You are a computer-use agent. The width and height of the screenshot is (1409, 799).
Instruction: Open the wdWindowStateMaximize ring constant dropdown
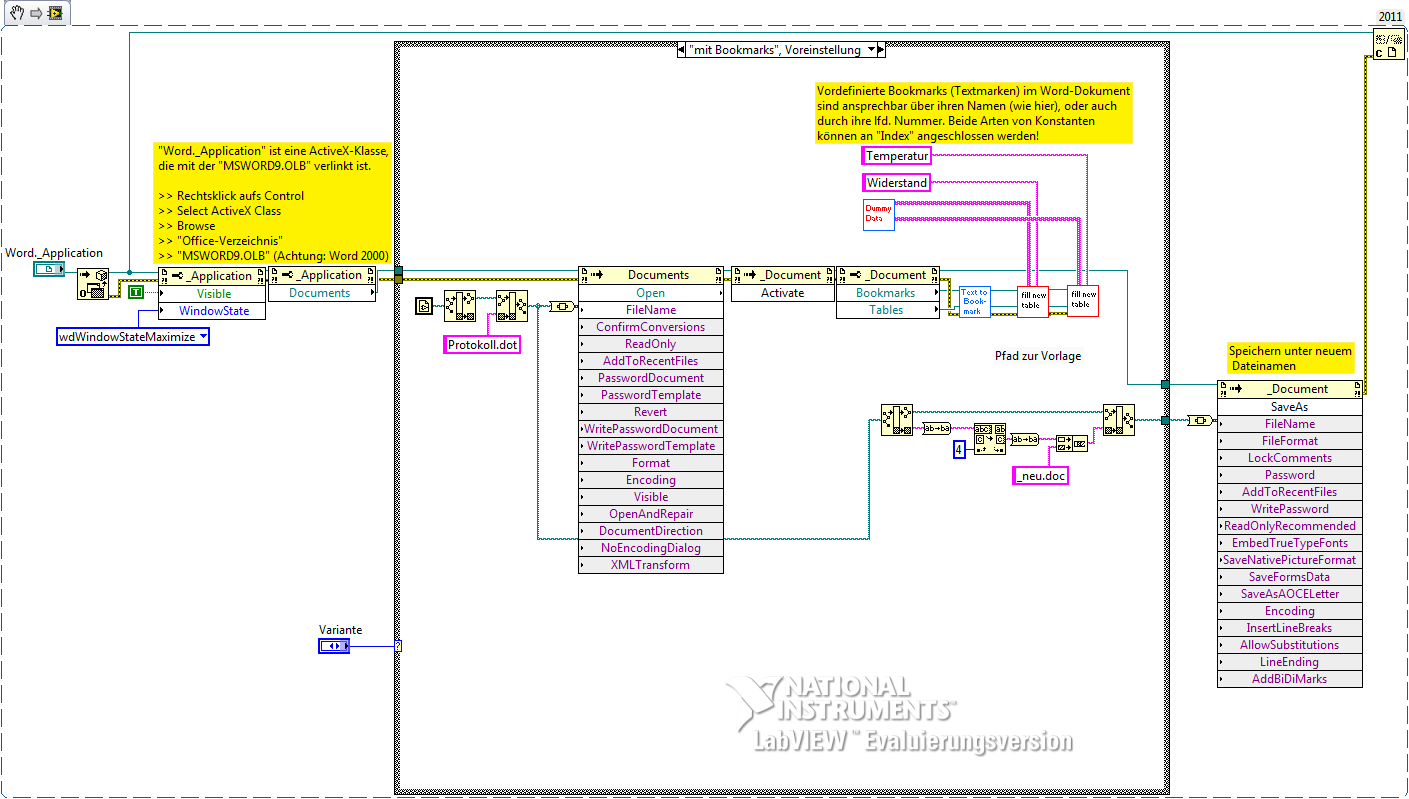point(204,337)
